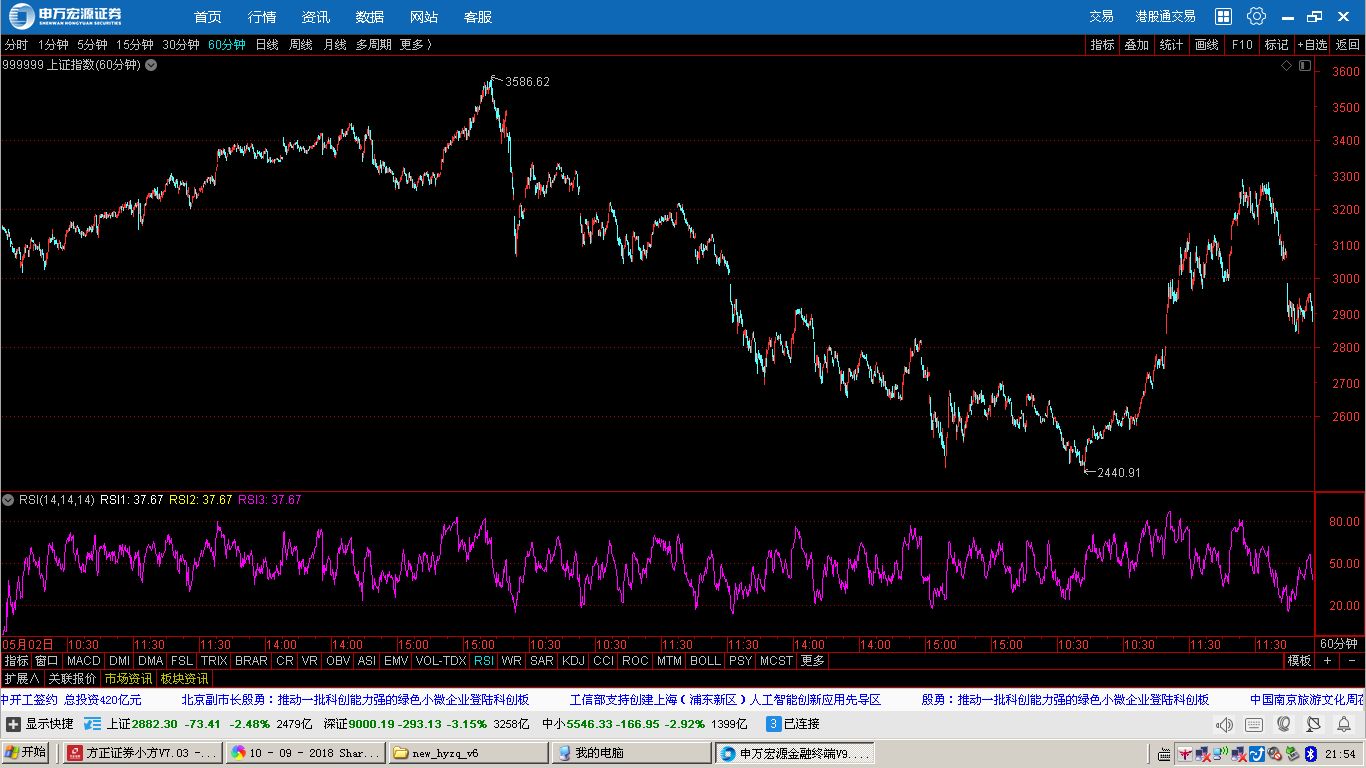Image resolution: width=1366 pixels, height=768 pixels.
Task: Select the 日线 daily period tab
Action: pos(267,45)
